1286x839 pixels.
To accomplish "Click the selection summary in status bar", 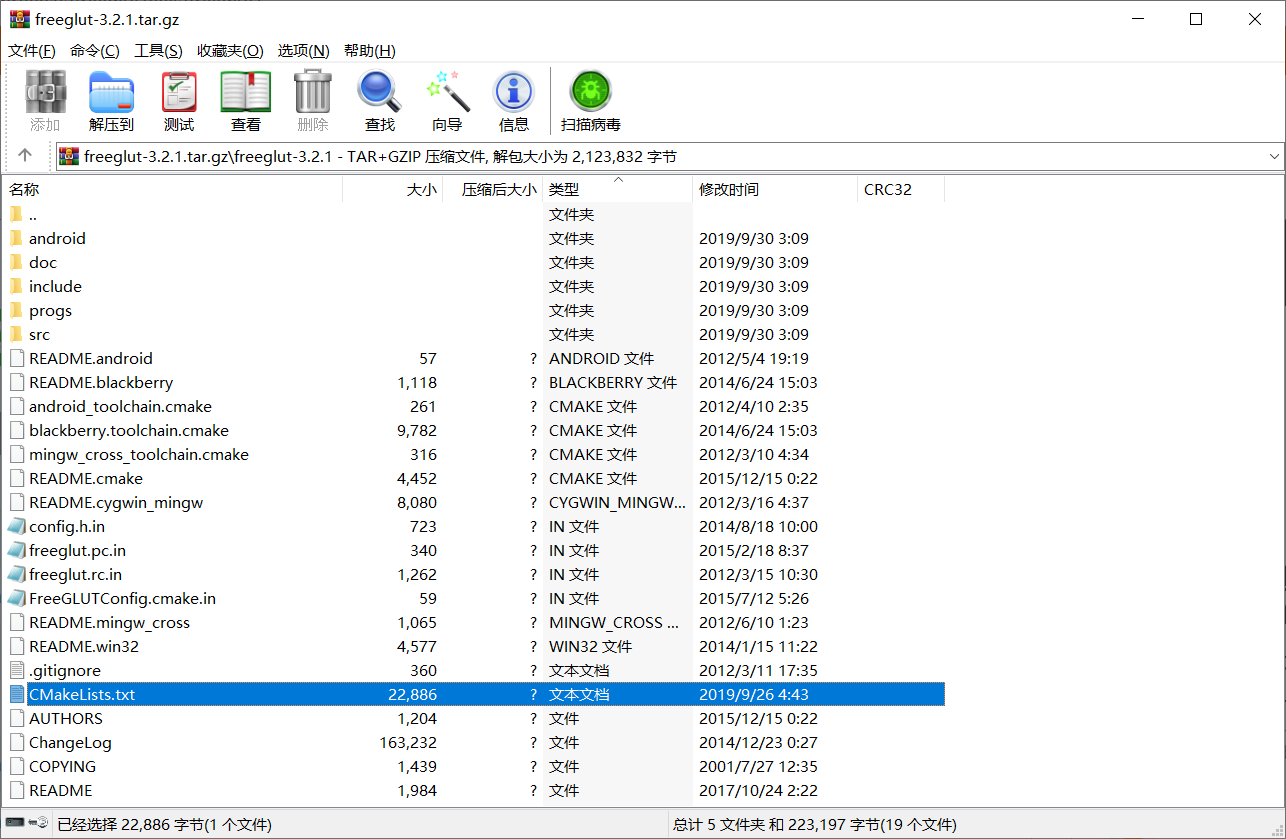I will 164,825.
